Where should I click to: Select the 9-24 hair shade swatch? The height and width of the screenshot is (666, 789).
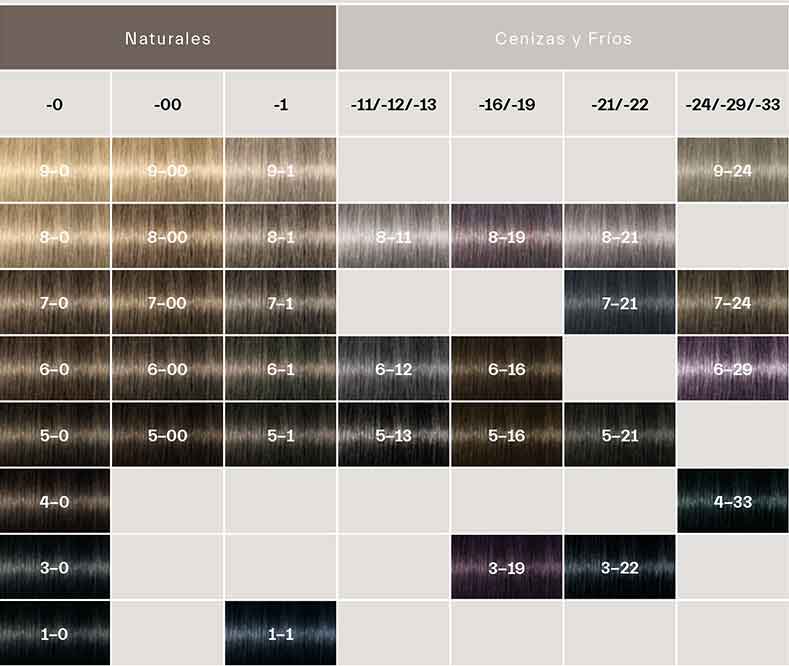[x=733, y=170]
